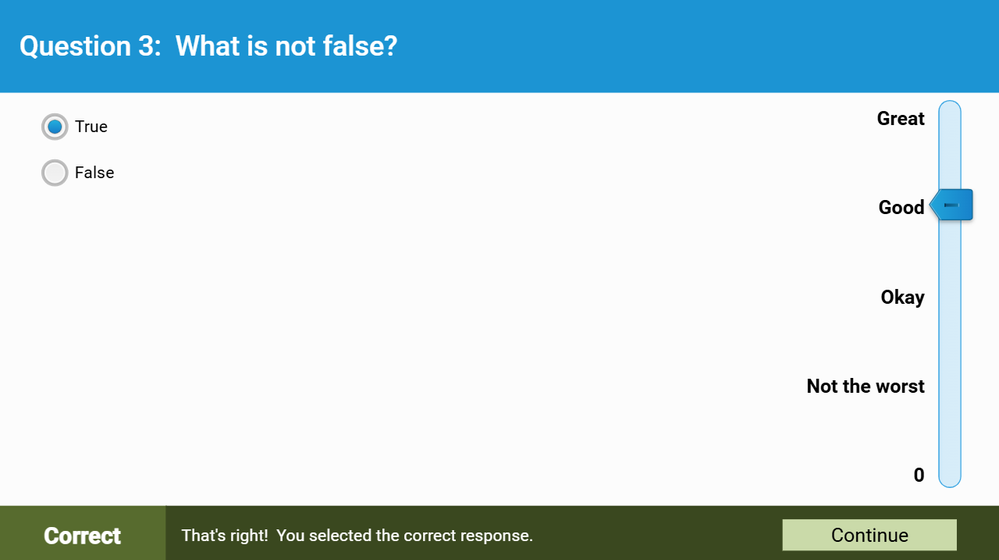
Task: Click the "That's right!" feedback message
Action: pyautogui.click(x=357, y=536)
